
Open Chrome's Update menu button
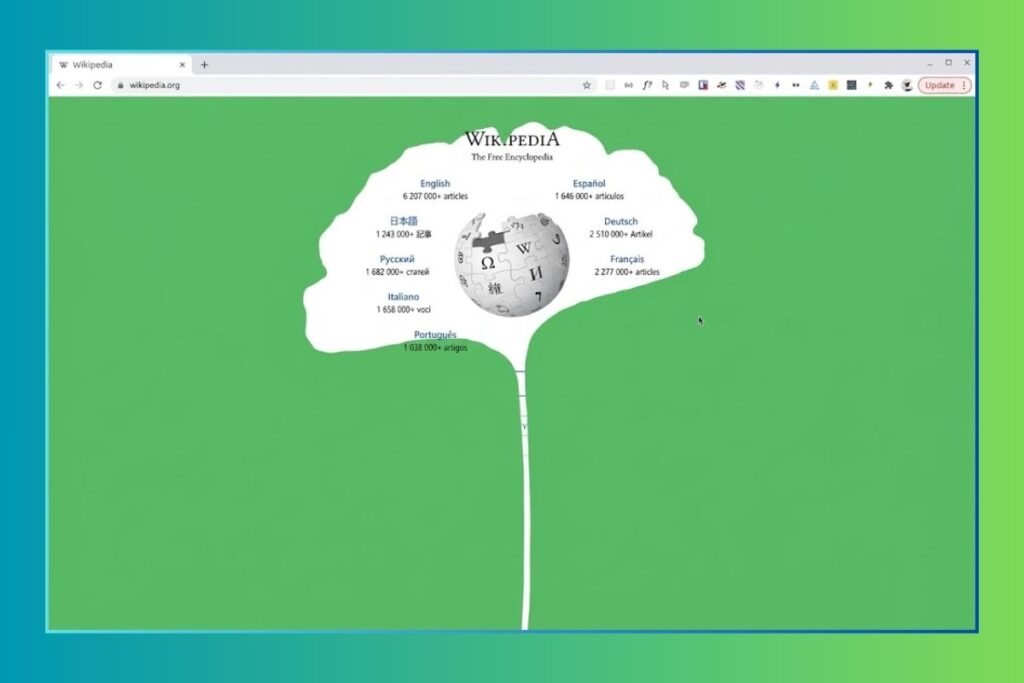(944, 86)
